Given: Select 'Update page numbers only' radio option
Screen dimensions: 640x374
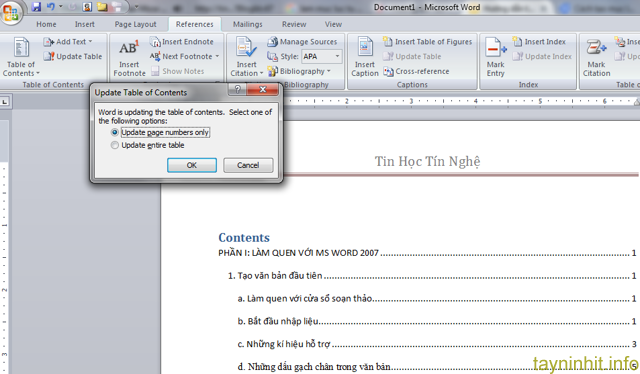Looking at the screenshot, I should pyautogui.click(x=160, y=132).
